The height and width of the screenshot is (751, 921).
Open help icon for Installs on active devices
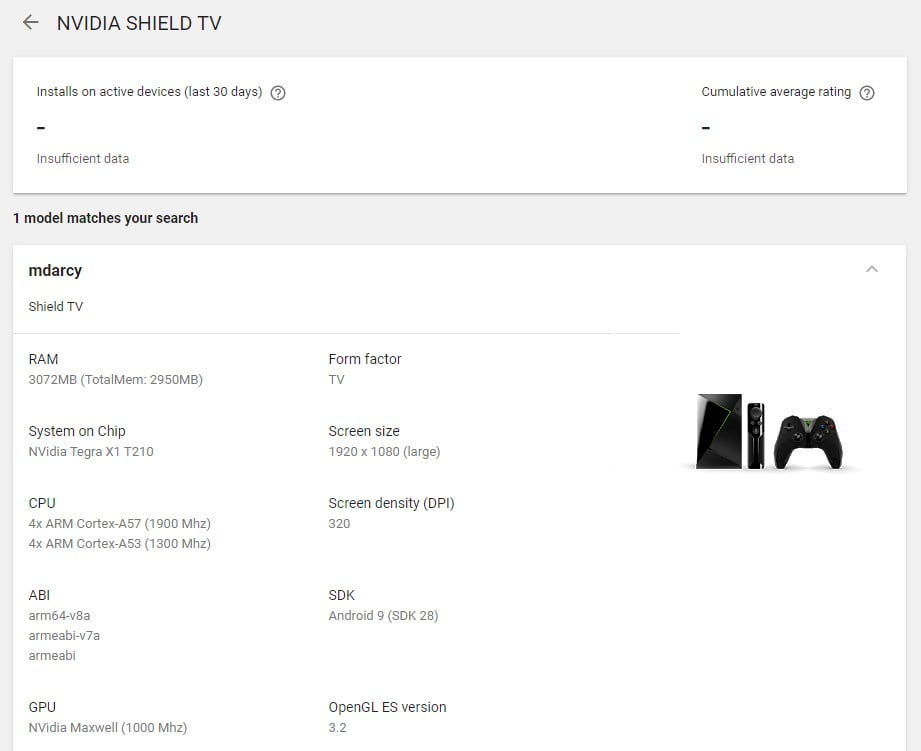point(278,93)
